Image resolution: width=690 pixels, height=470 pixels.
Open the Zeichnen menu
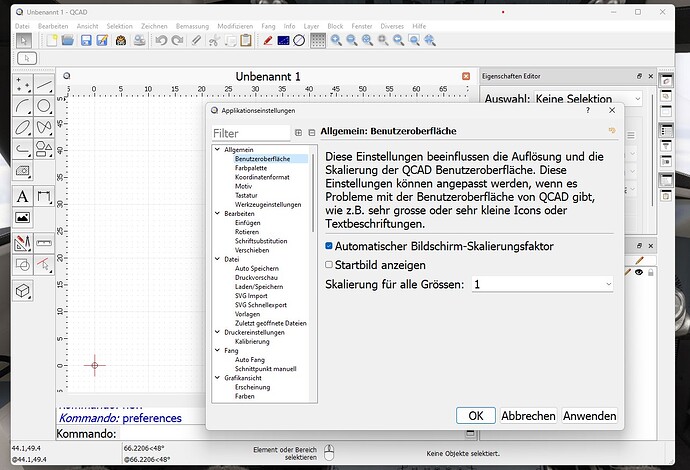[154, 26]
